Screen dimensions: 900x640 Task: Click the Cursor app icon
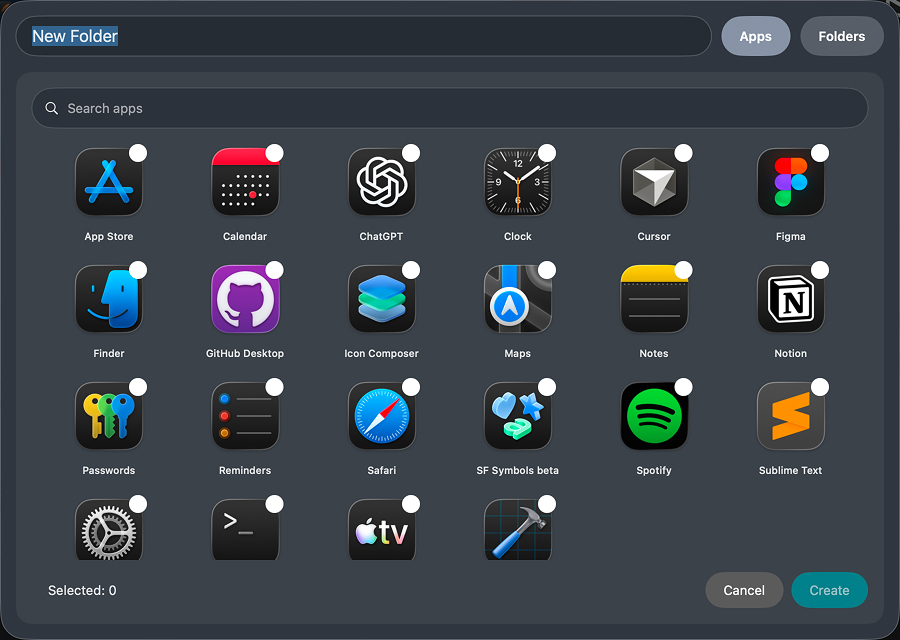pos(654,182)
